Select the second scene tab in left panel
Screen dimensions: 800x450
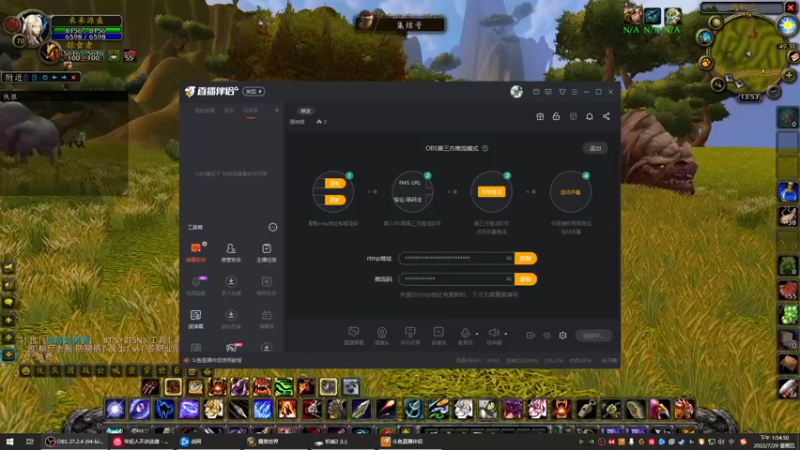point(229,111)
